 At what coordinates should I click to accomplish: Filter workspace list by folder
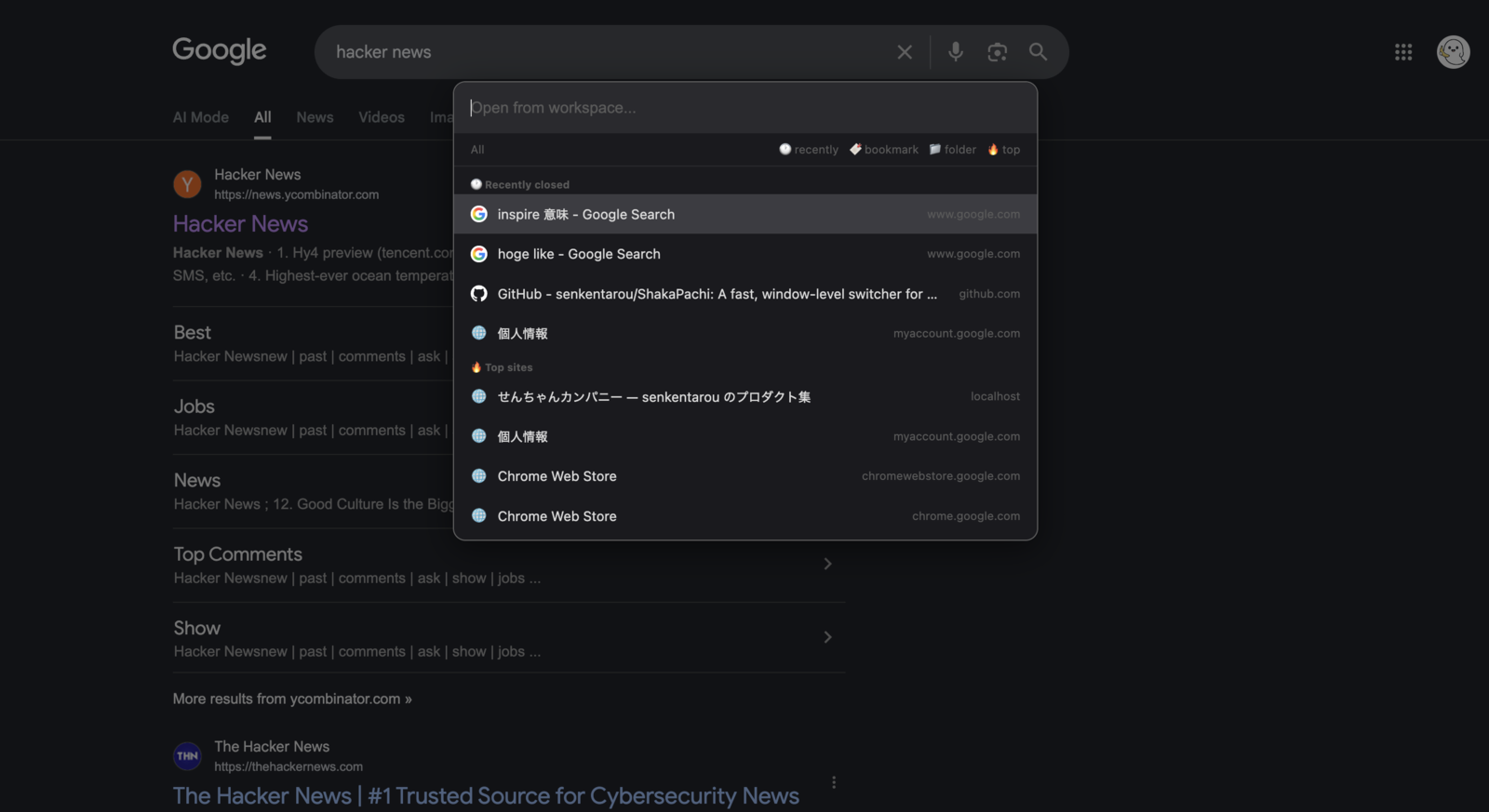point(953,150)
